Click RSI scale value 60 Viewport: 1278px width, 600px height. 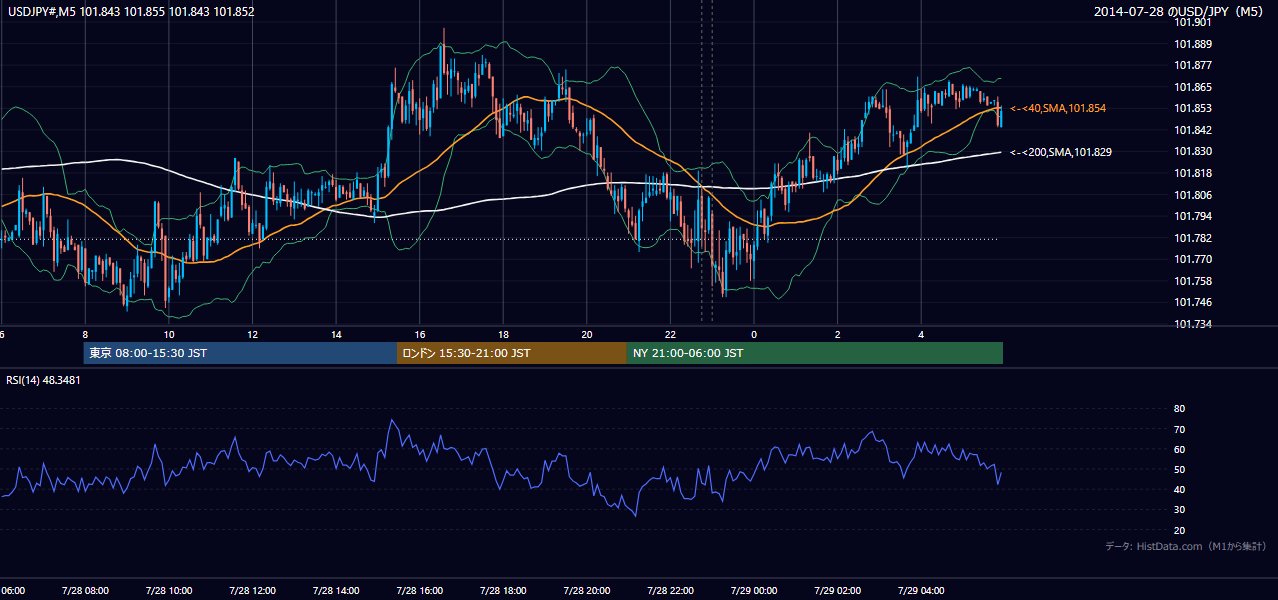[1179, 449]
